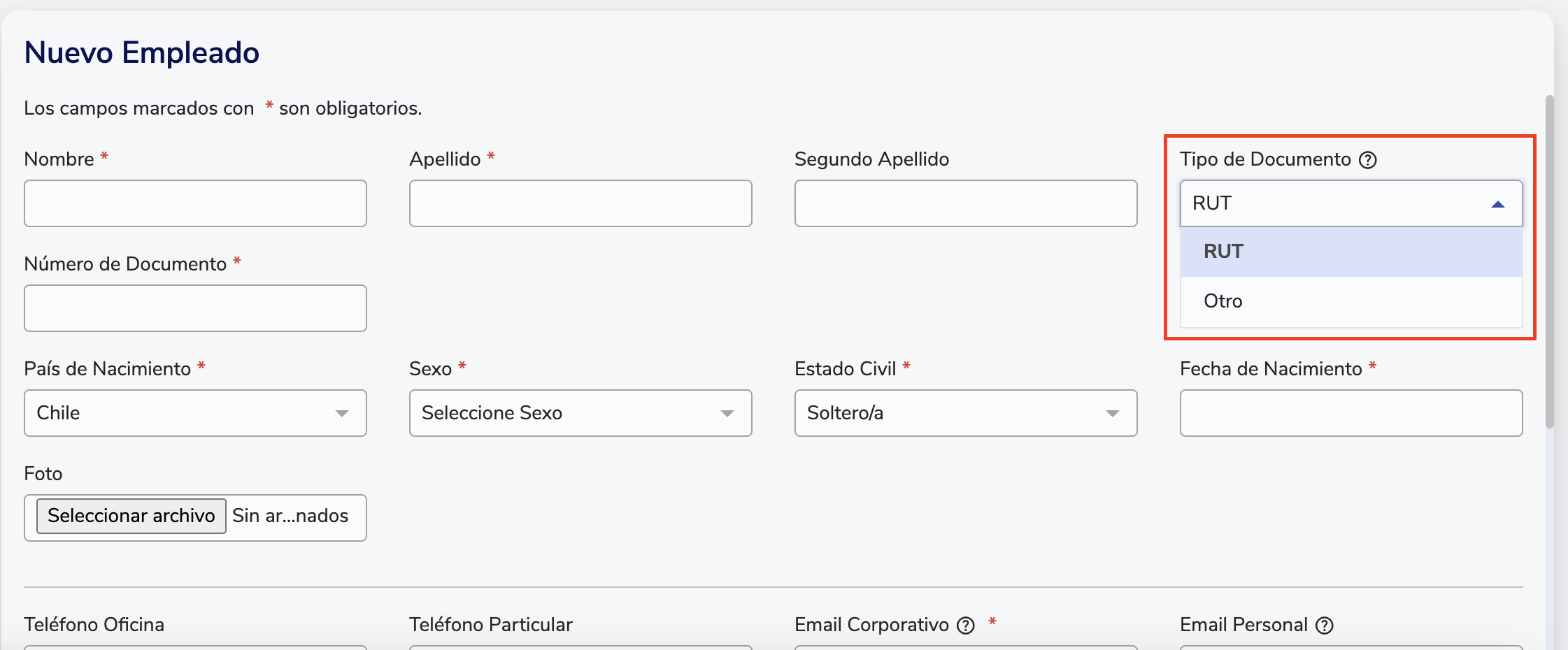Click the Estado Civil arrow icon
Viewport: 1568px width, 650px height.
pyautogui.click(x=1112, y=414)
